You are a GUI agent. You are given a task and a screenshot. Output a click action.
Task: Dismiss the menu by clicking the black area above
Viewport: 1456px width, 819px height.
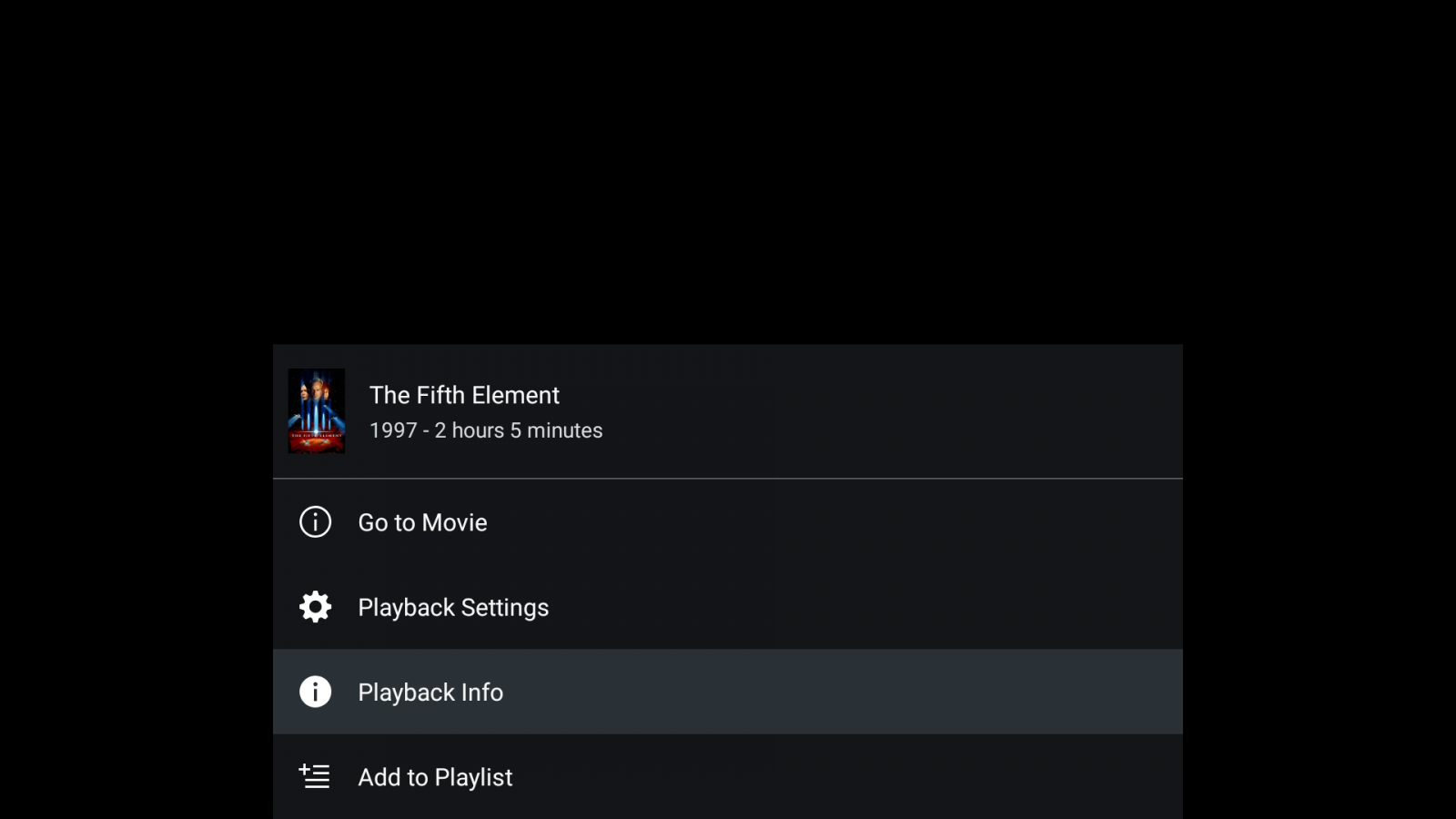click(x=728, y=173)
